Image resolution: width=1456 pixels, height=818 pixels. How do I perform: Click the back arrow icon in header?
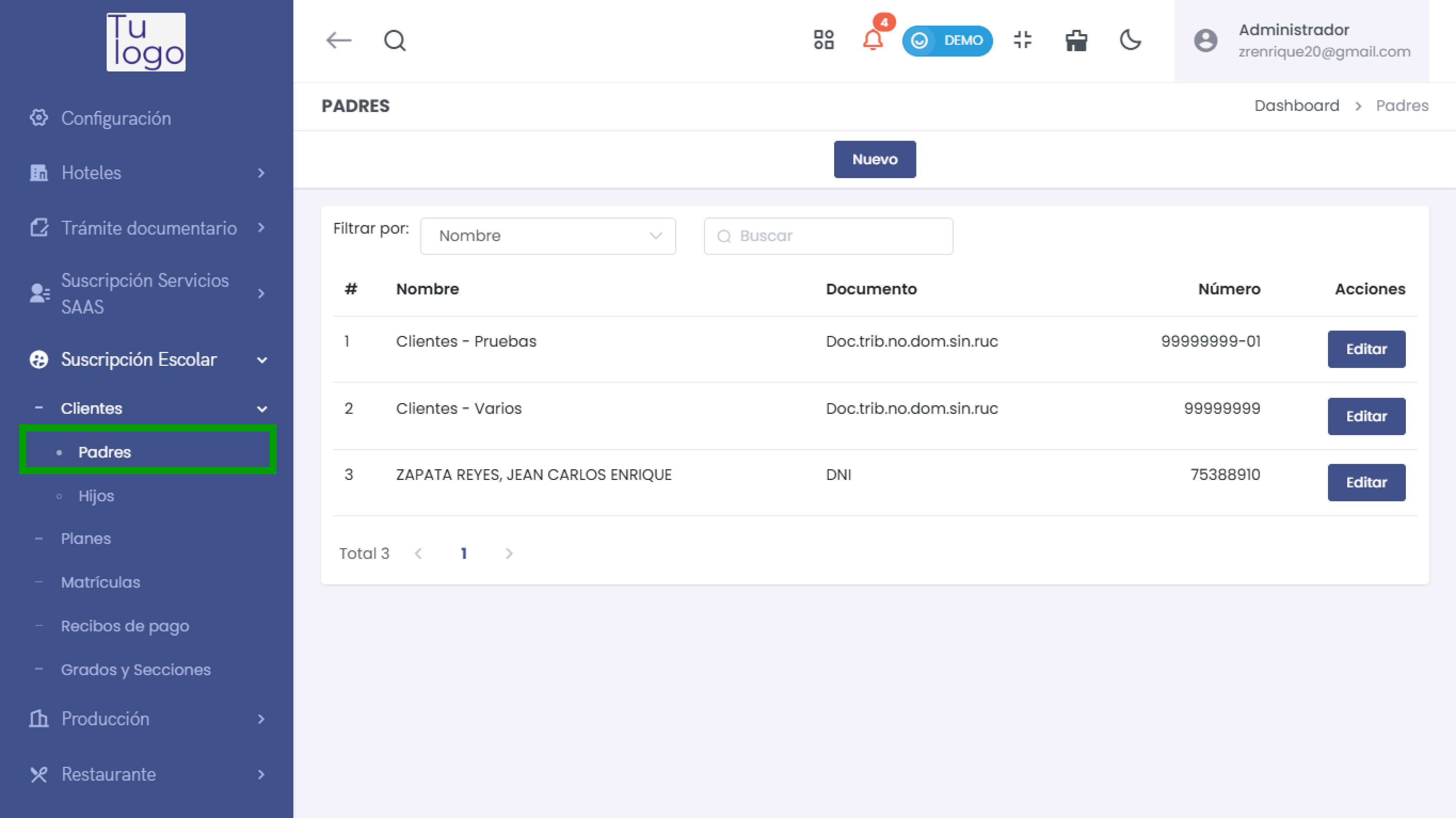click(x=338, y=40)
